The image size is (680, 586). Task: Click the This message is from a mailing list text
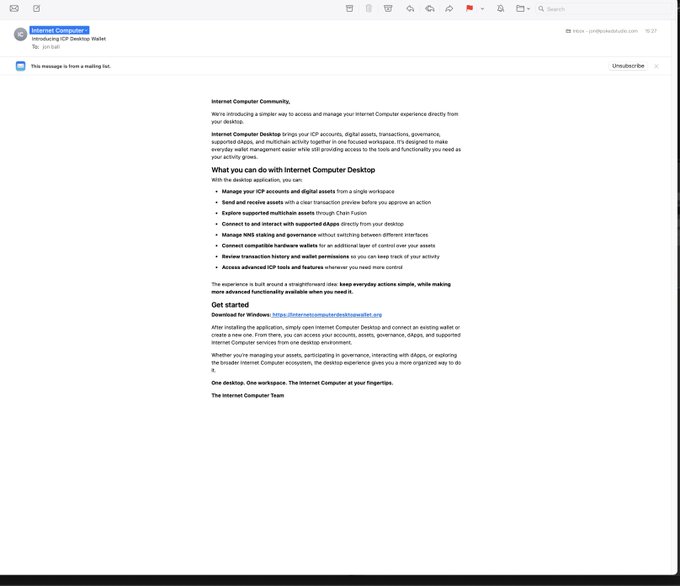[x=71, y=66]
